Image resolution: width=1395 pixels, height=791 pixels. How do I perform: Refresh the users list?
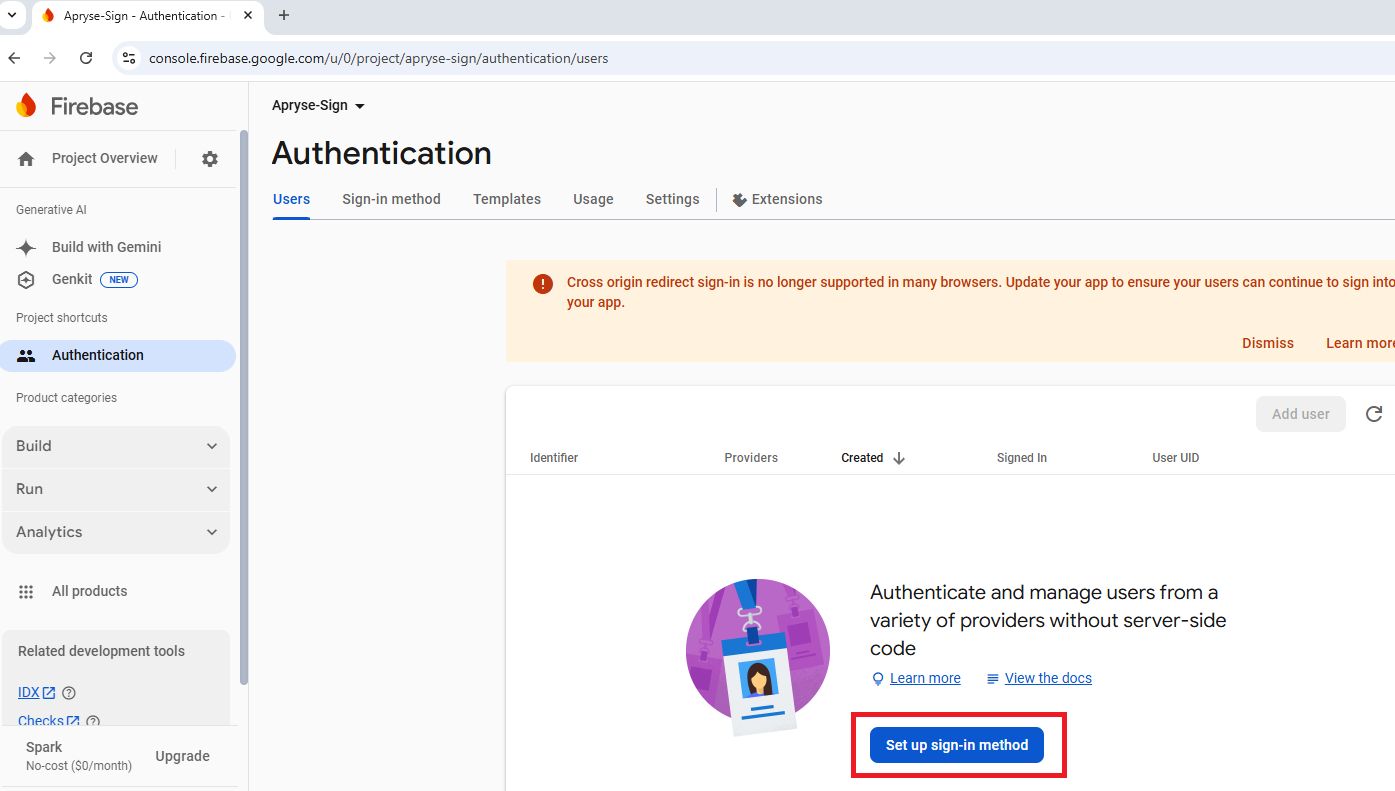tap(1374, 414)
